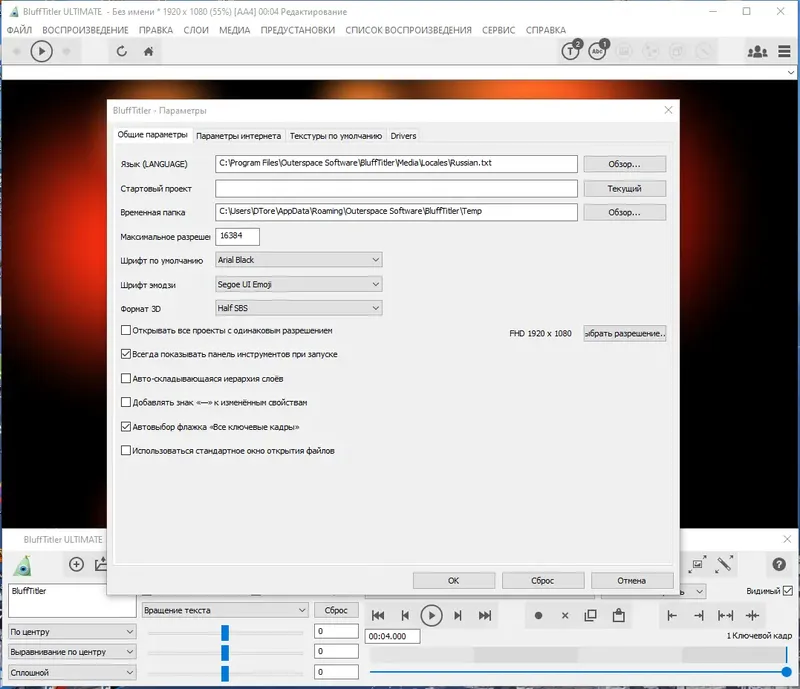Open the 'Вращение текста' property dropdown
Screen dimensions: 800x689
tap(224, 610)
